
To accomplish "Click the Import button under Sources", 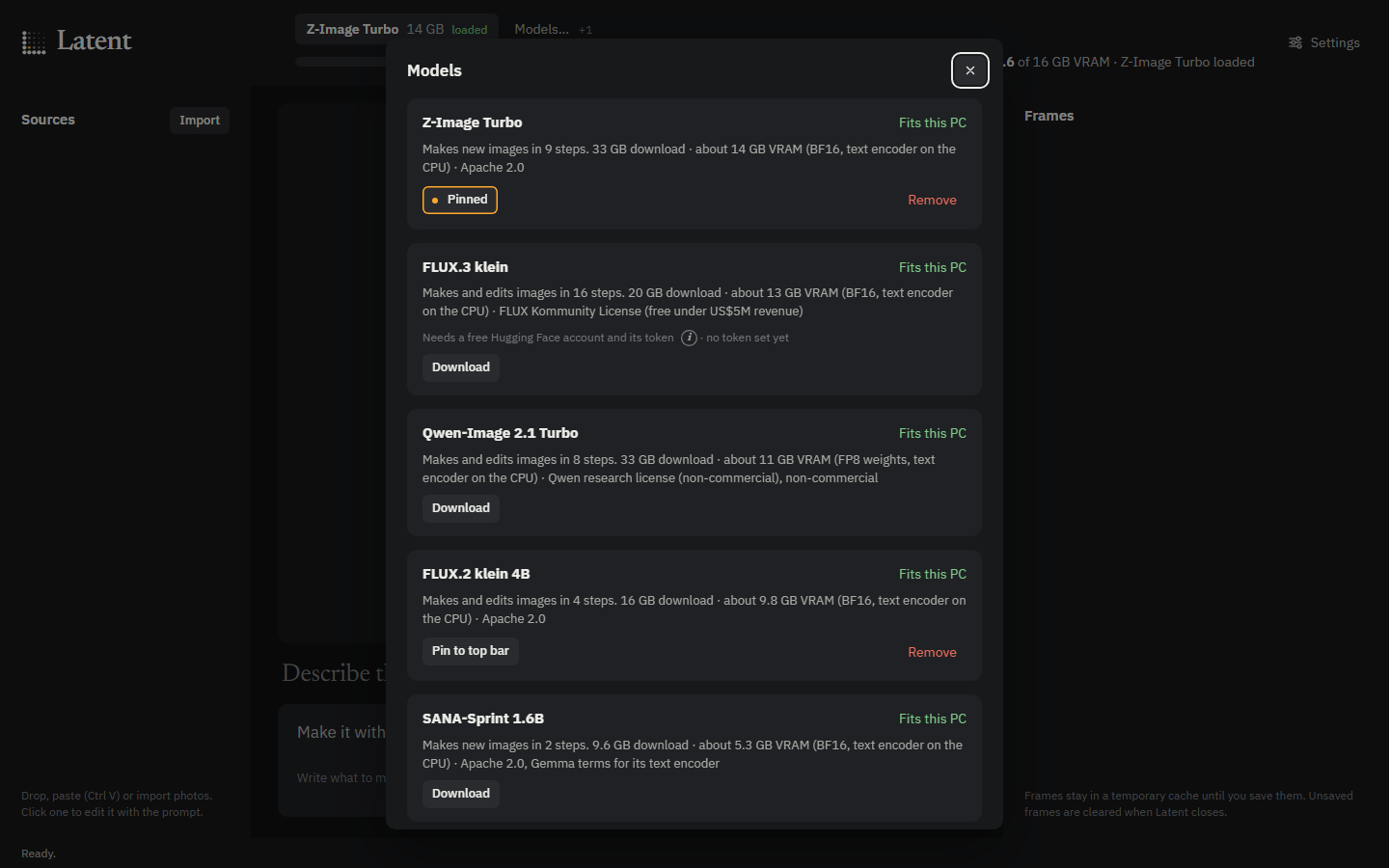I will [x=200, y=121].
